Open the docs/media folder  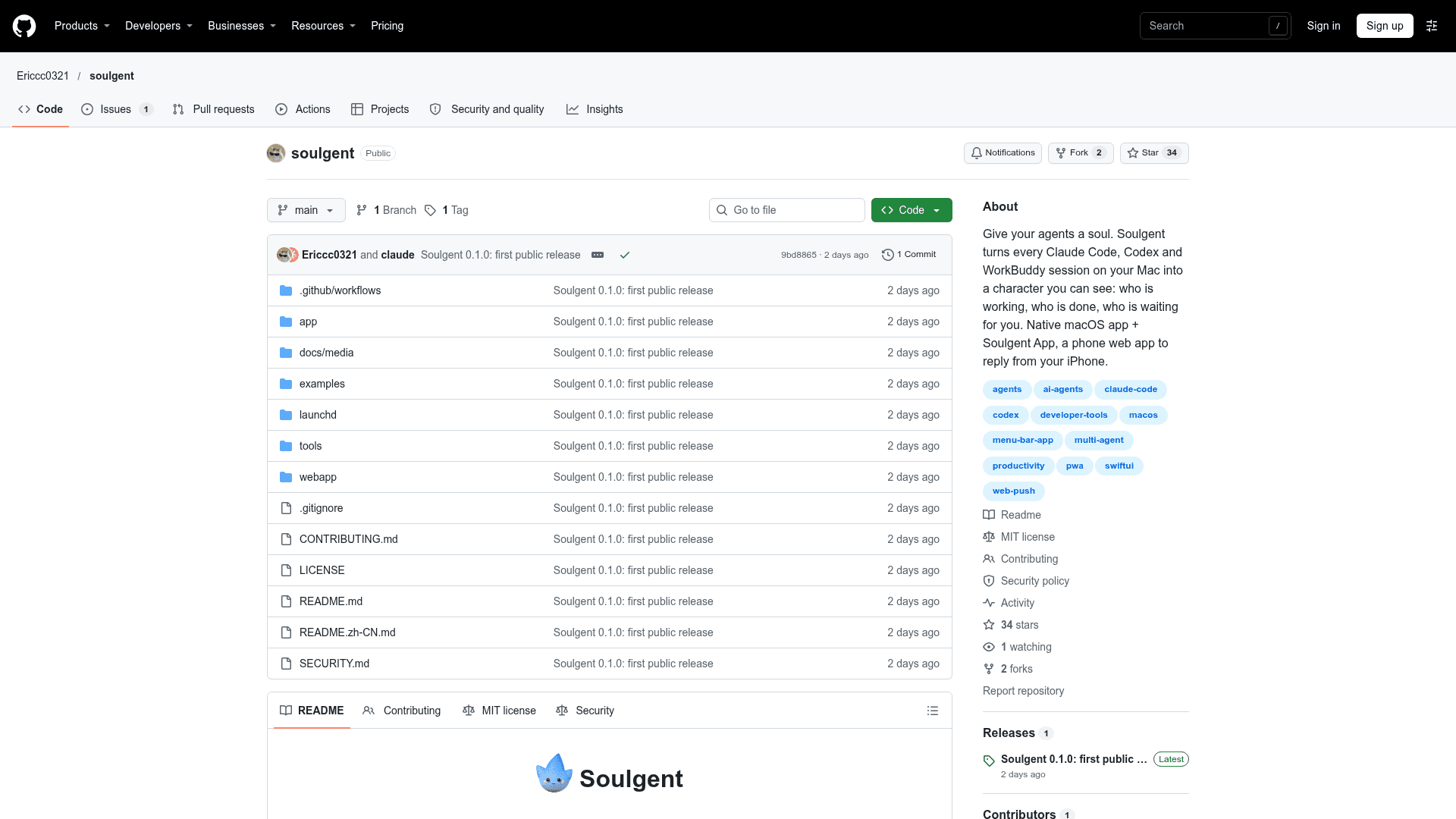click(326, 353)
